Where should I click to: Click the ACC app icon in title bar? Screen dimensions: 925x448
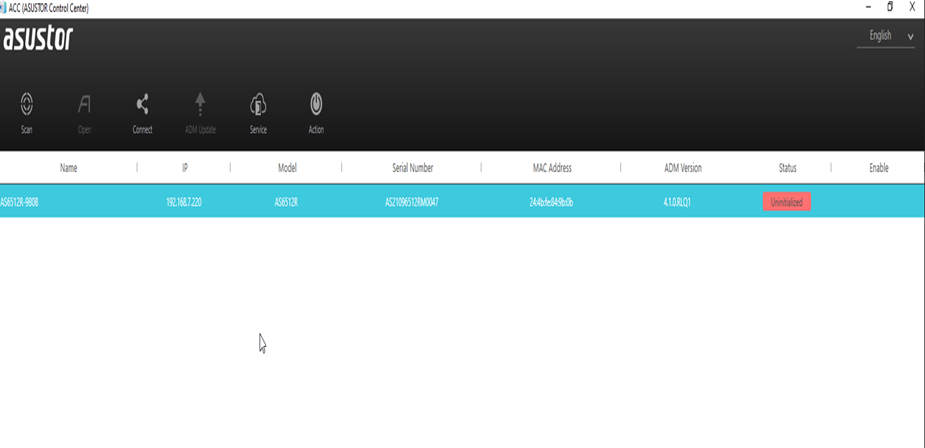point(4,8)
